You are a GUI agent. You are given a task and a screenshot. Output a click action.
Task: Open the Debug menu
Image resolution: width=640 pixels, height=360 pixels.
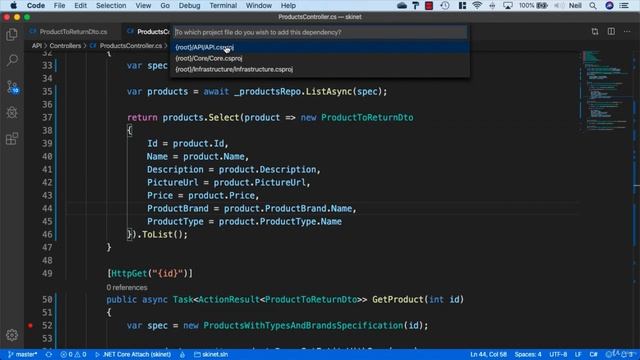click(x=189, y=5)
